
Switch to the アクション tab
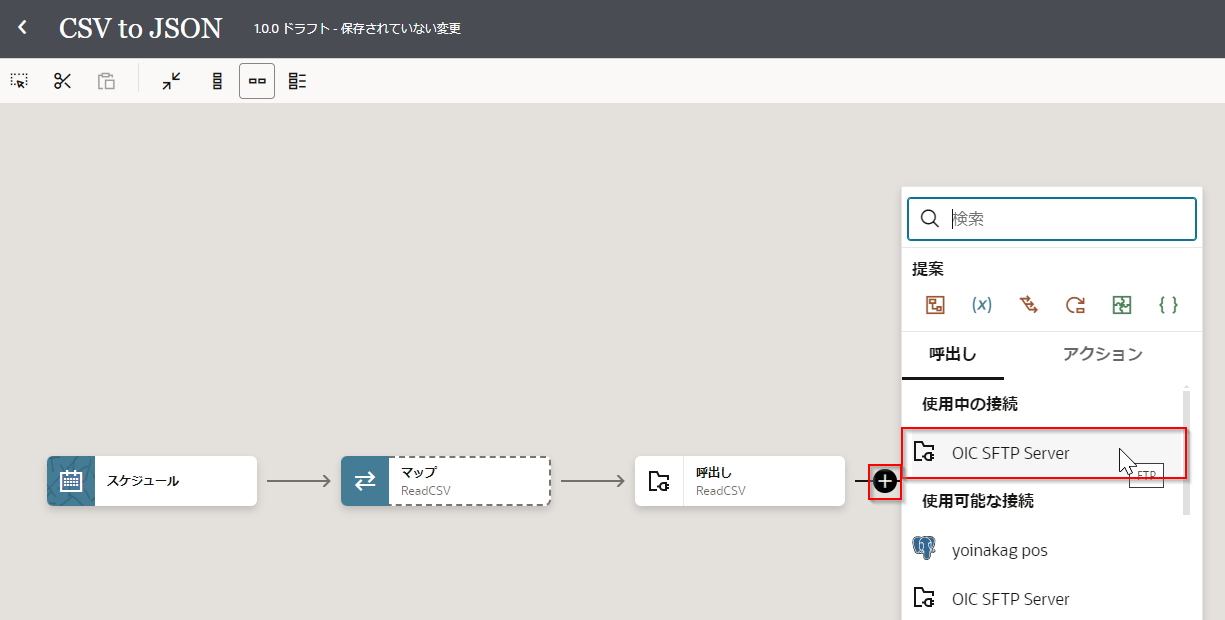click(1102, 354)
